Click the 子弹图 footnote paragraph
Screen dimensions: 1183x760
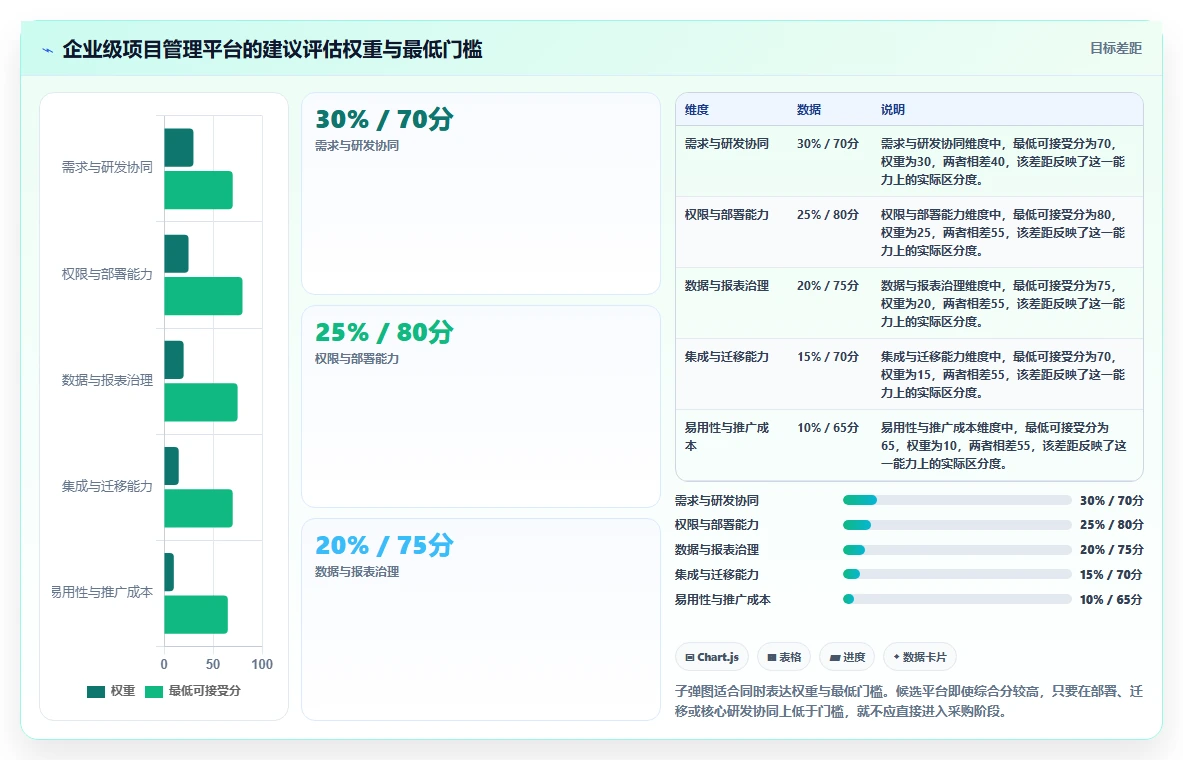(x=908, y=701)
